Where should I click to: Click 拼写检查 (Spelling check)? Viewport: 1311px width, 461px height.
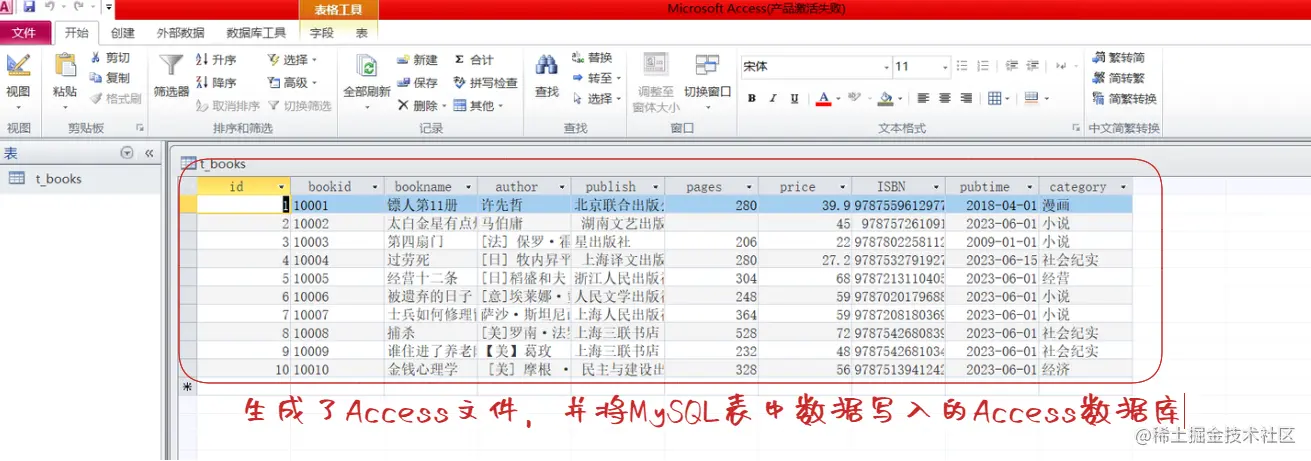tap(485, 83)
